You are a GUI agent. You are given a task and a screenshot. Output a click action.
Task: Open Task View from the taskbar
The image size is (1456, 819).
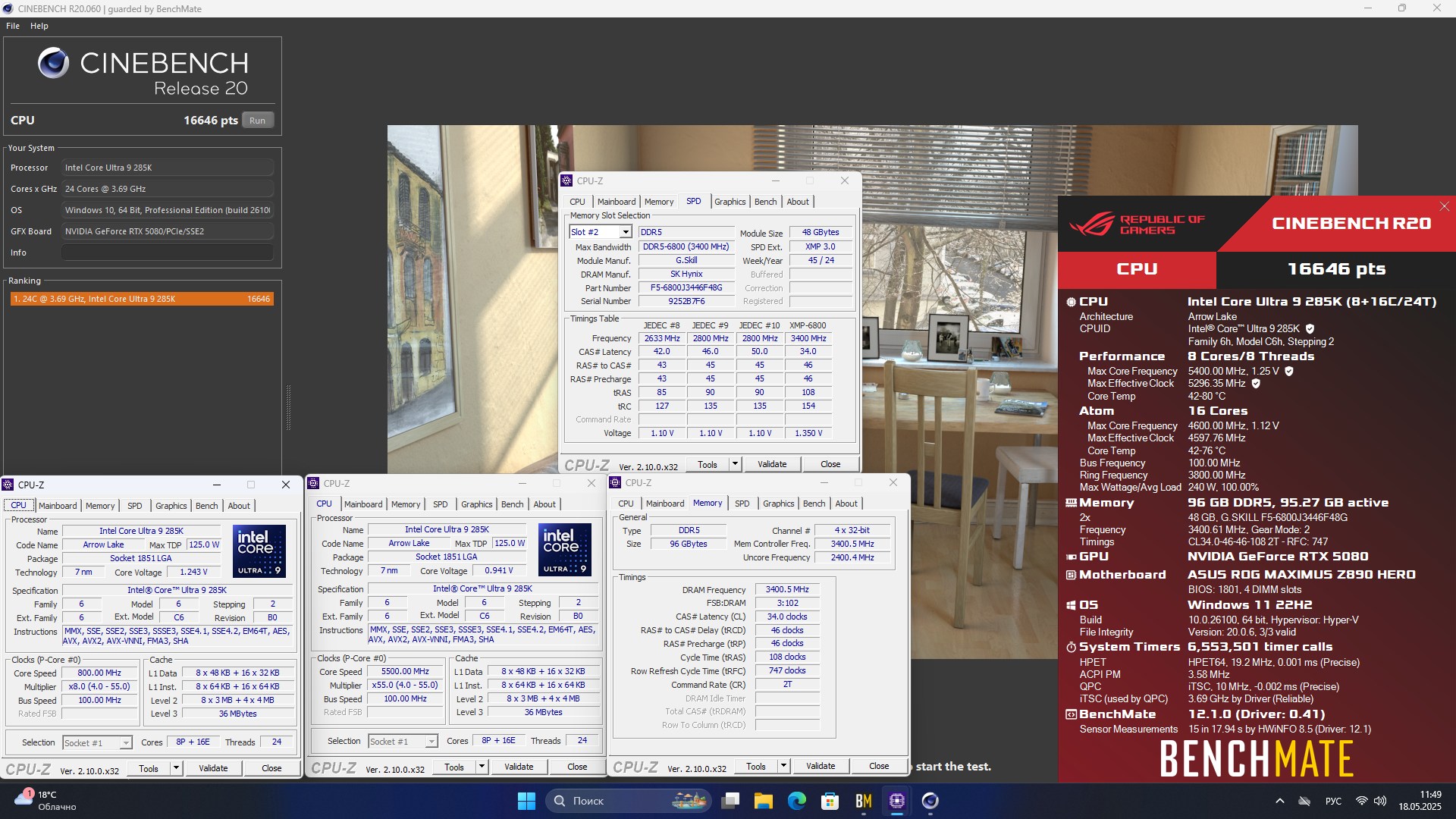click(x=731, y=801)
